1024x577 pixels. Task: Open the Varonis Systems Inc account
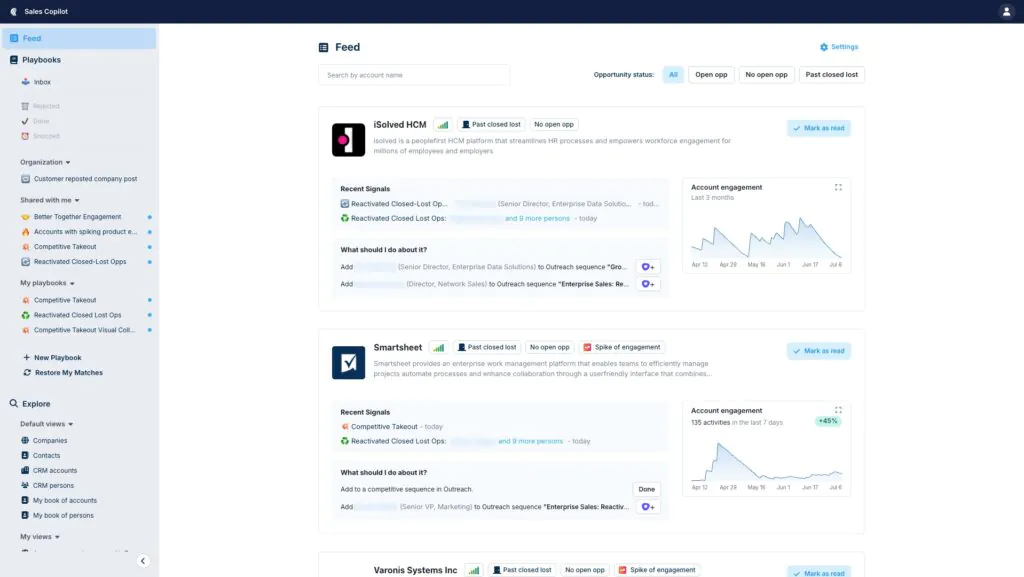pyautogui.click(x=415, y=570)
